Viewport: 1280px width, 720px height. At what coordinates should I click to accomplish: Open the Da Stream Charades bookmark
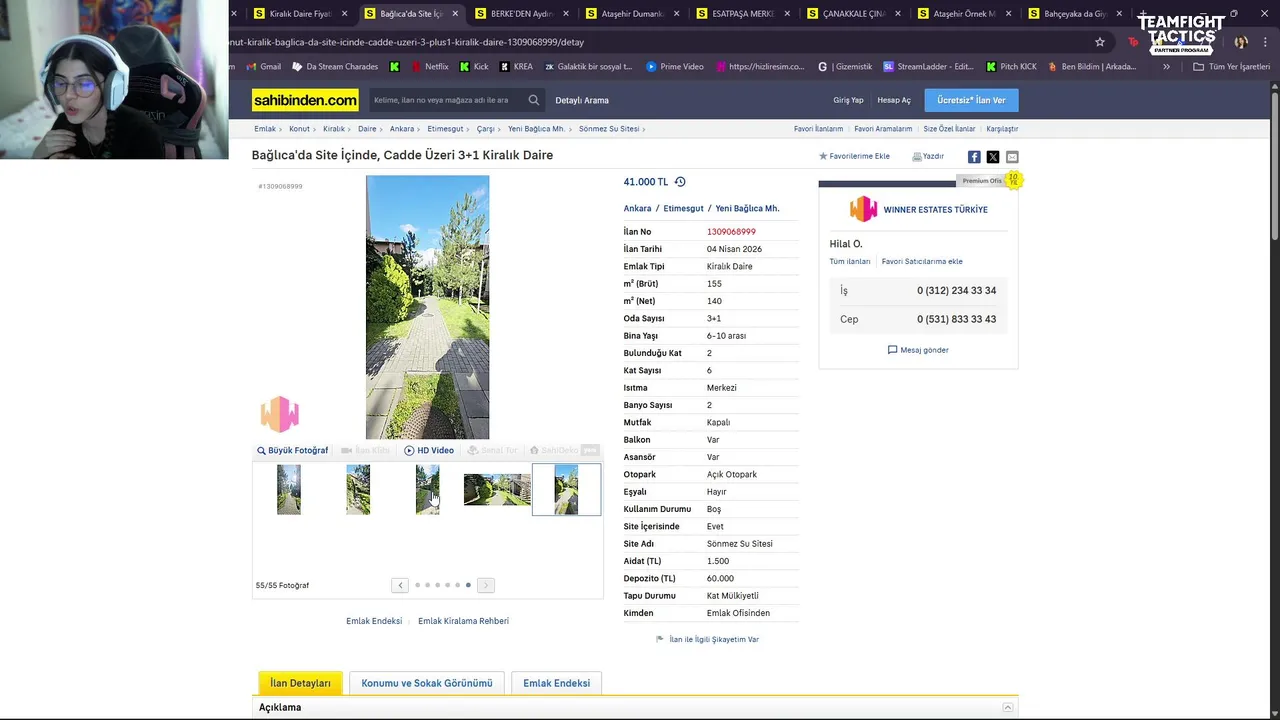pyautogui.click(x=335, y=67)
